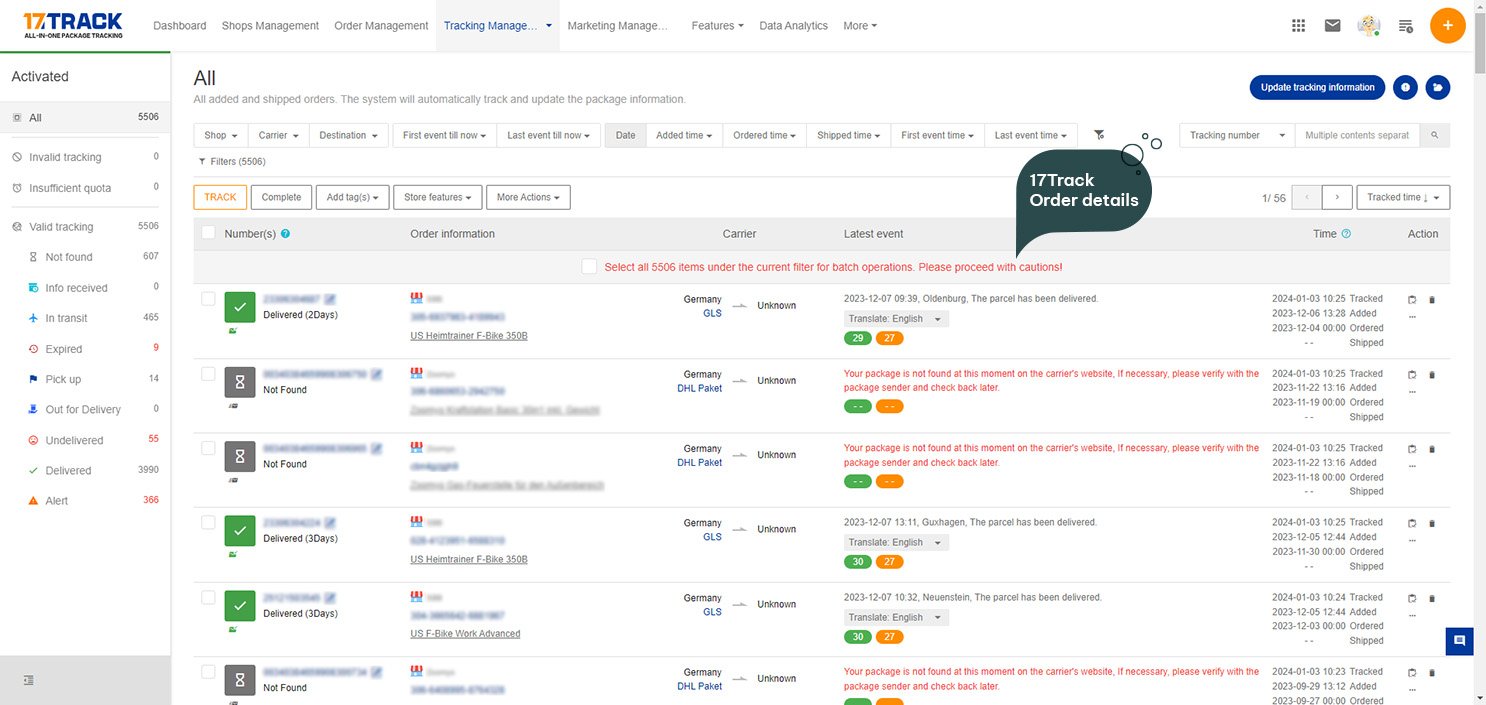Check the 'Select all 5506 items' checkbox

589,267
